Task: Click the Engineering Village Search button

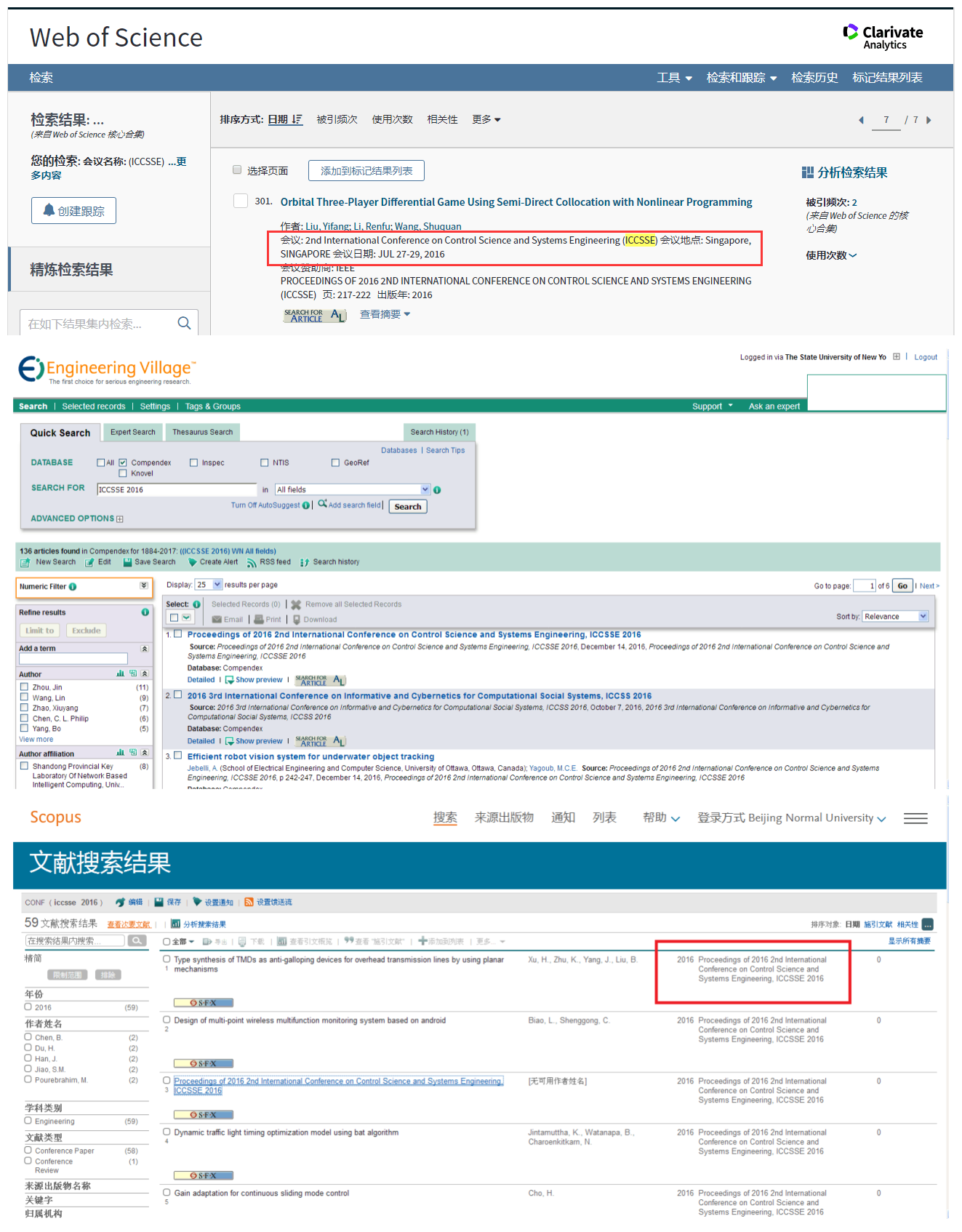Action: (x=408, y=507)
